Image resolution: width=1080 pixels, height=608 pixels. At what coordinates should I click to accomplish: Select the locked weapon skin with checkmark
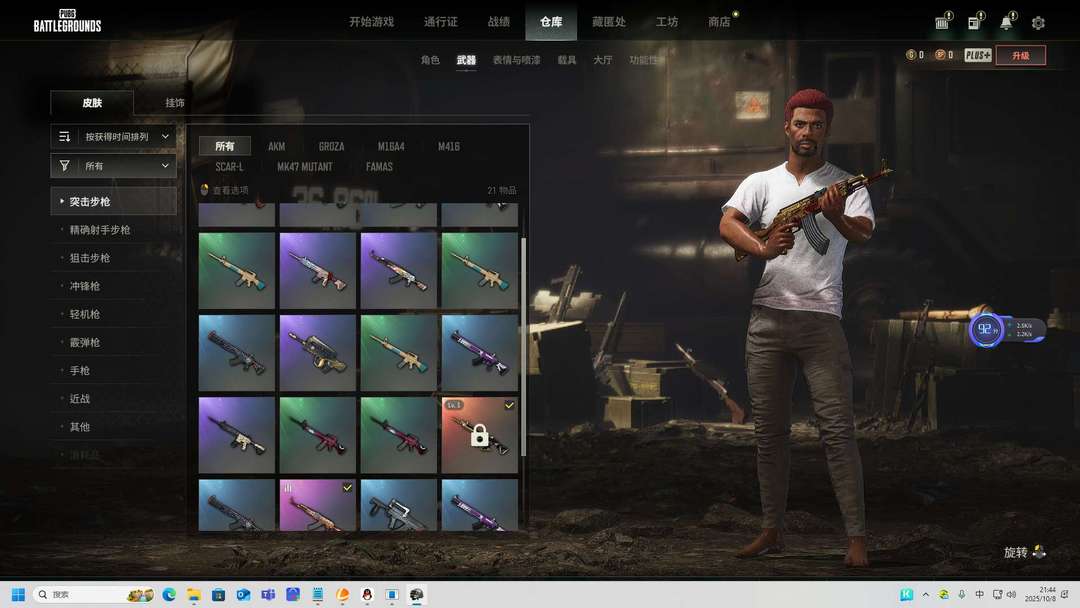click(480, 435)
